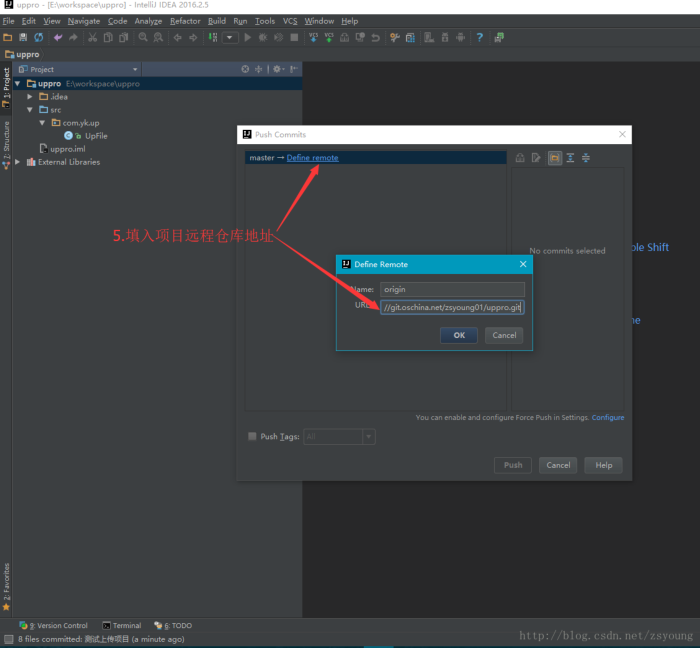Enable the Push Tags checkbox

pos(252,437)
